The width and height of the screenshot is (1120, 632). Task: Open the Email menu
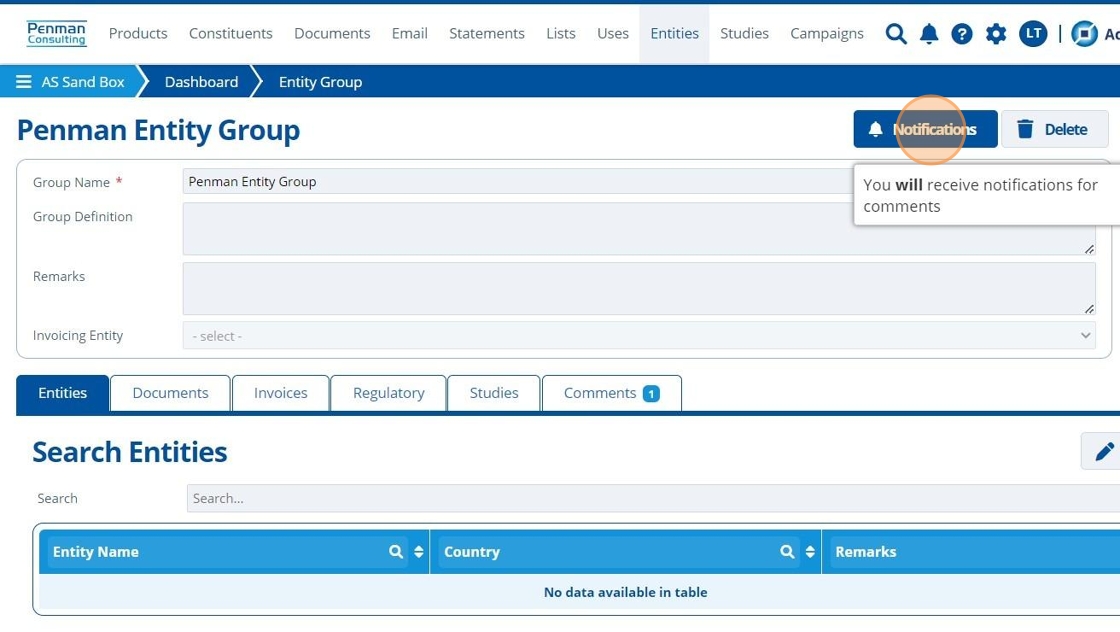(x=409, y=34)
